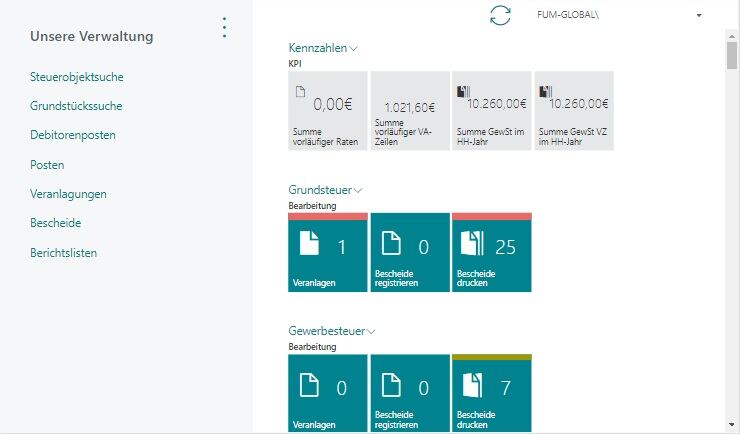Open Summe vorläufiger Raten KPI tile
740x434 pixels.
click(x=328, y=111)
